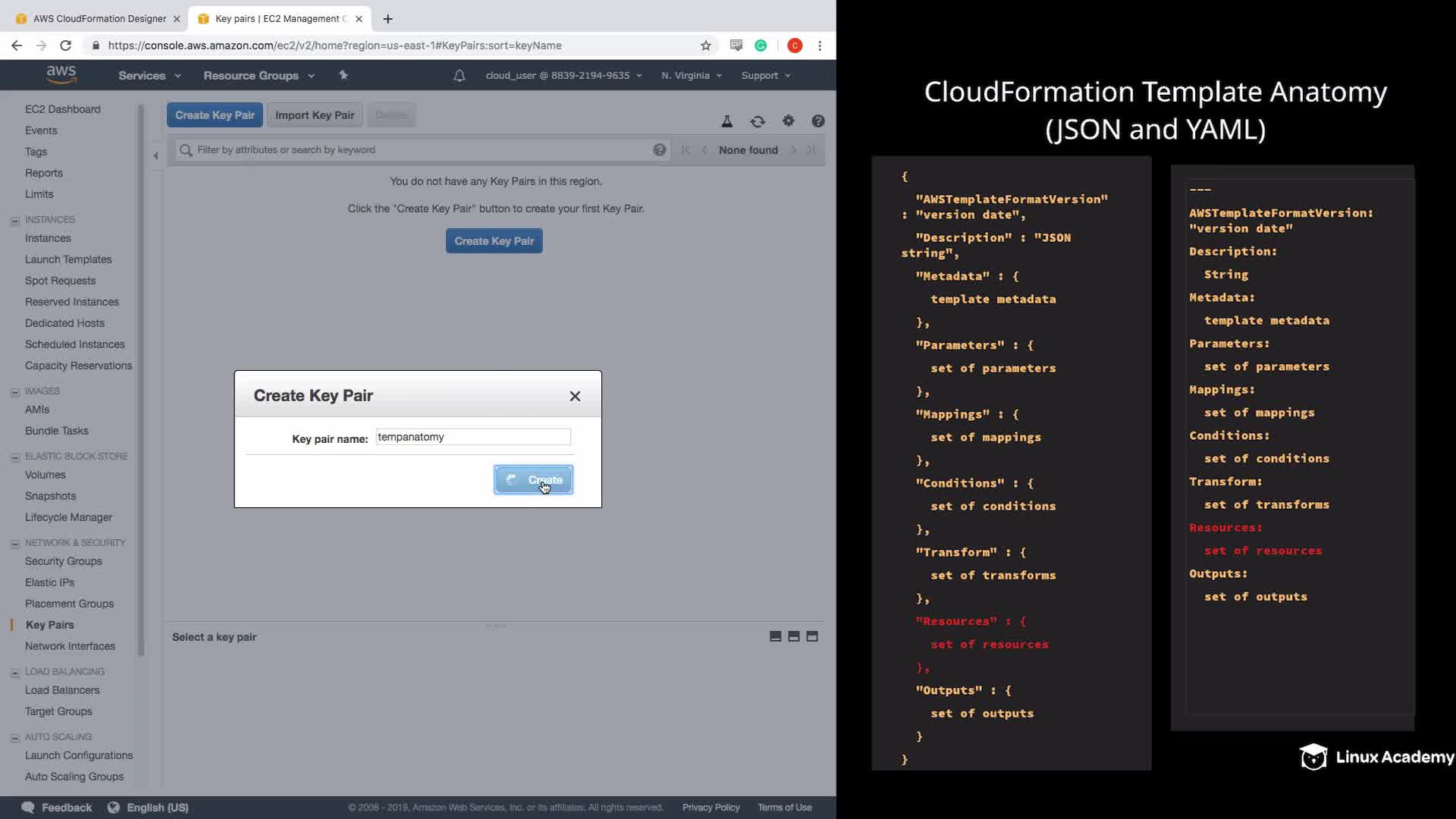Click the pin shortcut icon in navbar
This screenshot has width=1456, height=819.
click(x=344, y=75)
